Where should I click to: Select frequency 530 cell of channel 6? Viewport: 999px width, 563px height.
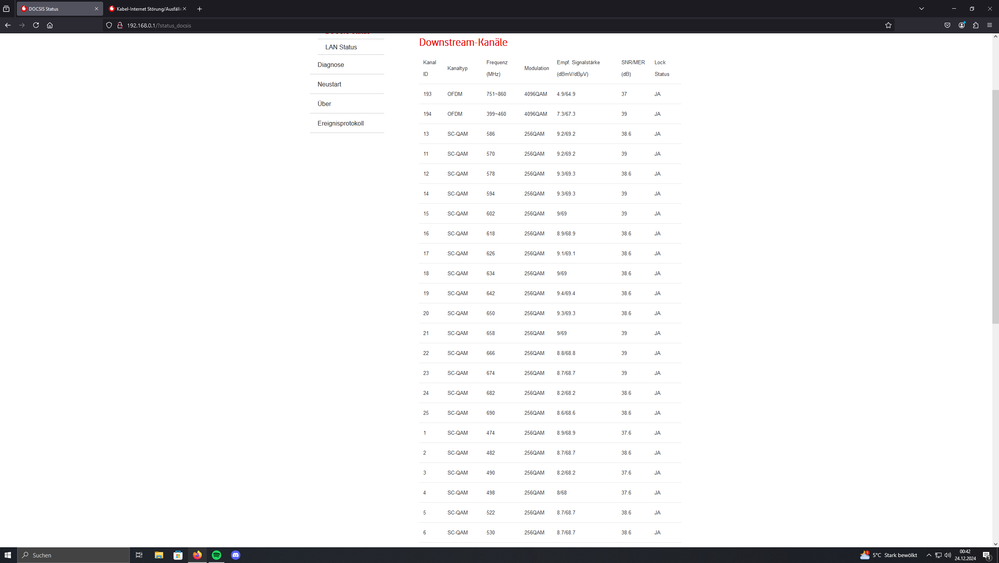[x=491, y=532]
